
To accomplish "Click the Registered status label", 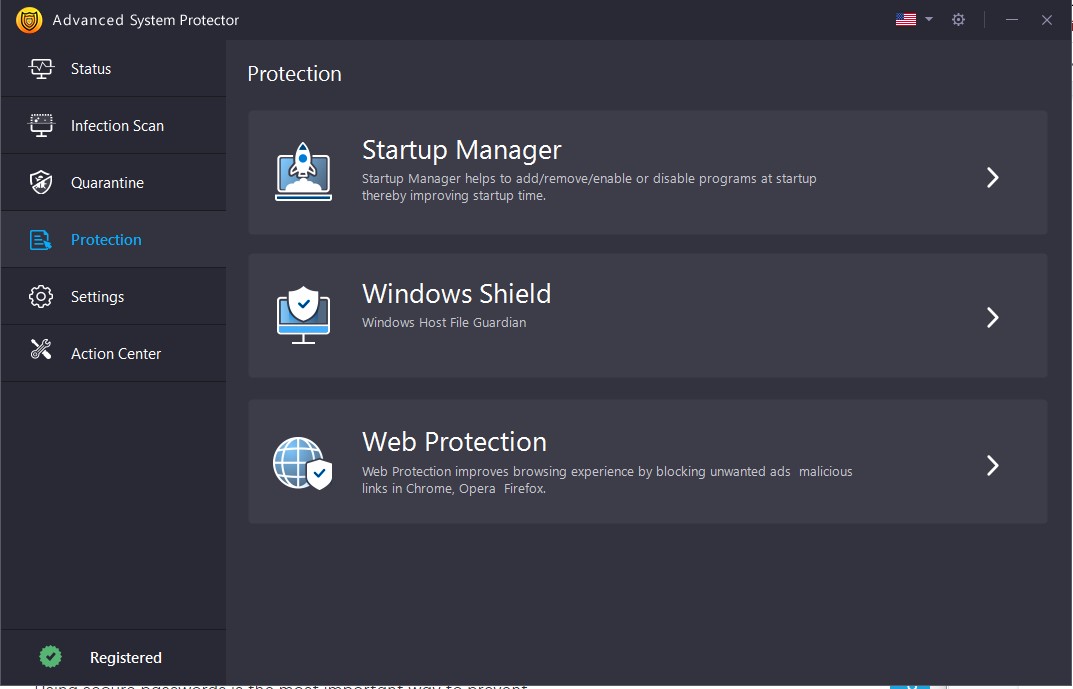I will pos(125,657).
